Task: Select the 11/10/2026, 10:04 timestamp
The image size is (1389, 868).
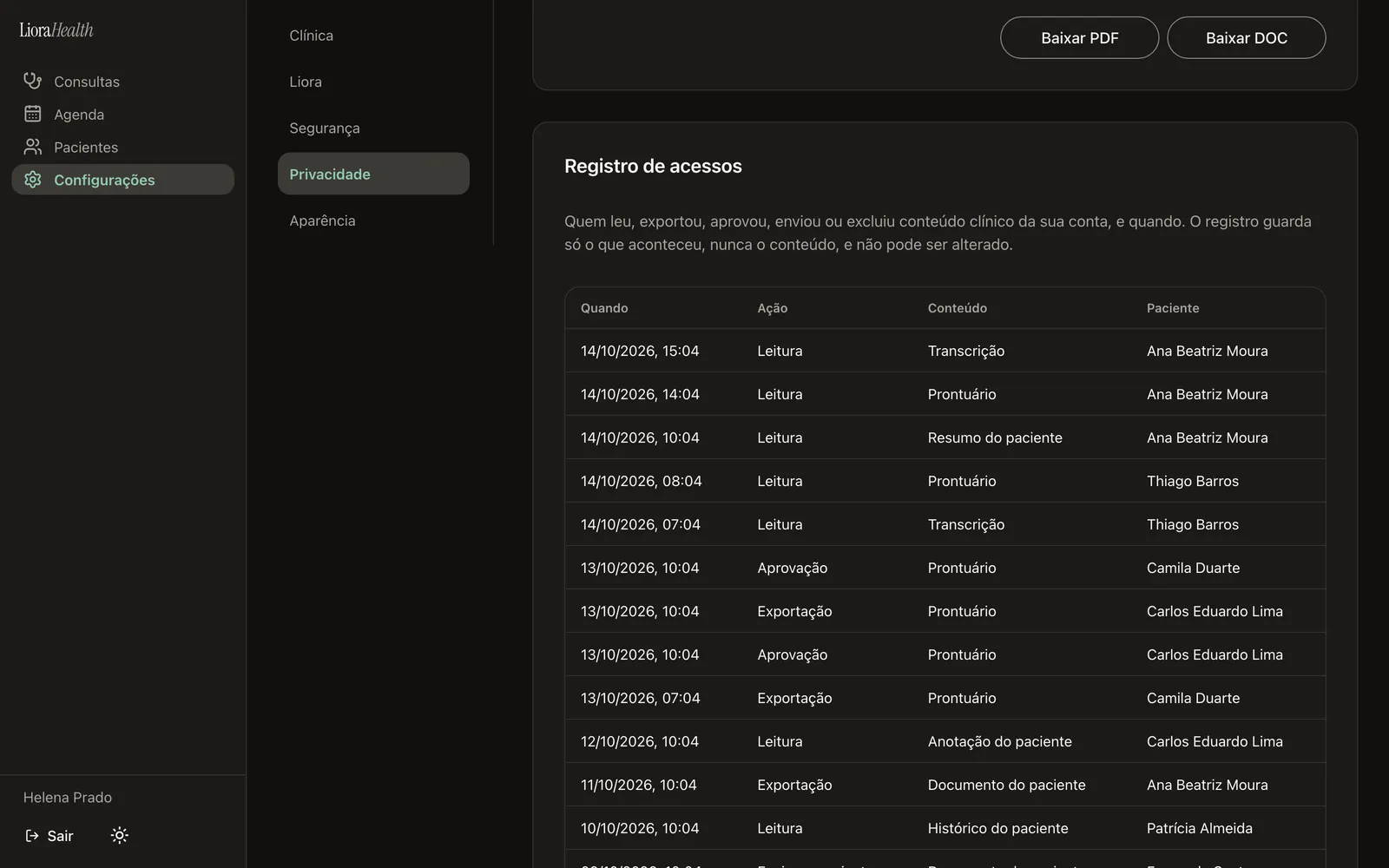Action: pos(639,785)
